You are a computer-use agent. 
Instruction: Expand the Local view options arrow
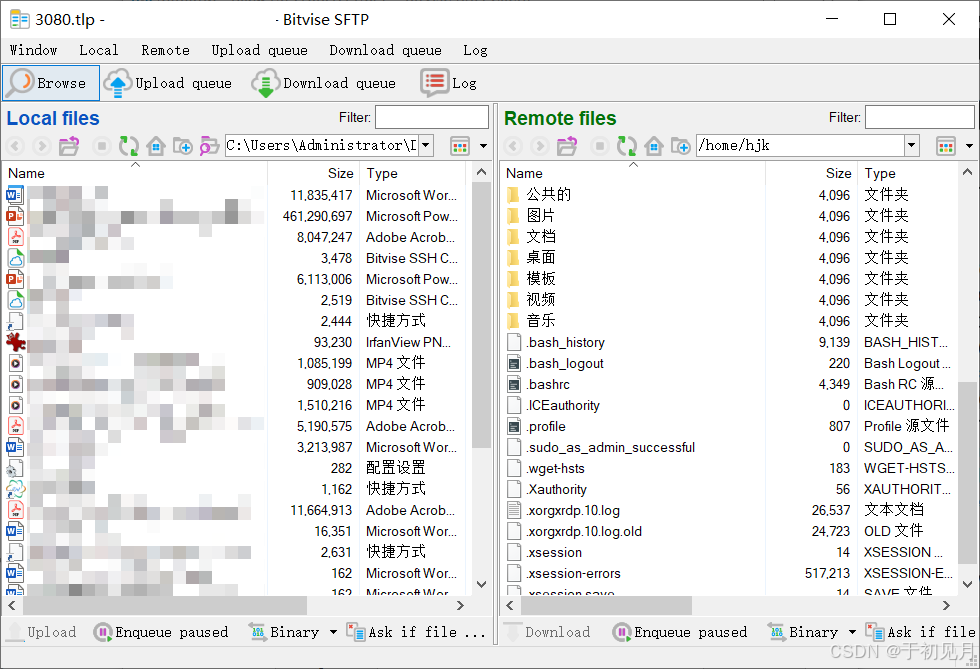pyautogui.click(x=483, y=146)
